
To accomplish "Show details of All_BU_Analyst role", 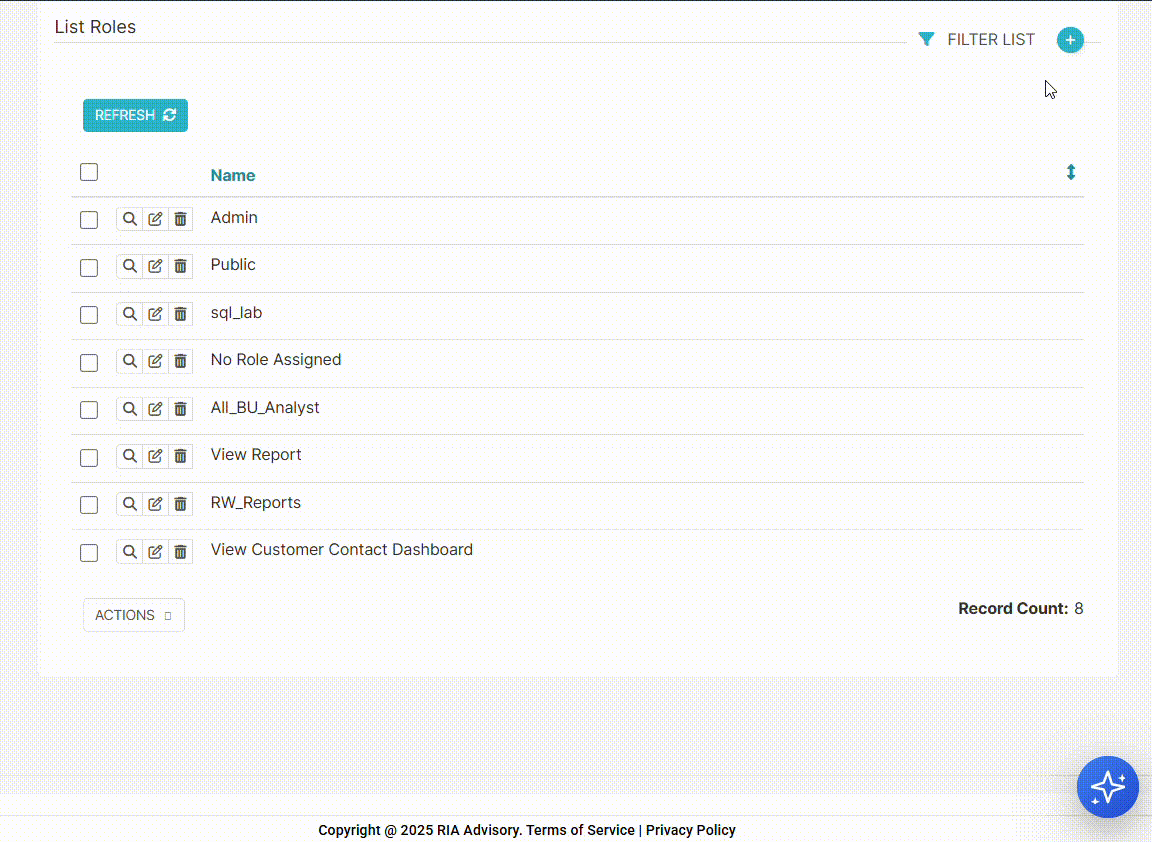I will point(129,409).
